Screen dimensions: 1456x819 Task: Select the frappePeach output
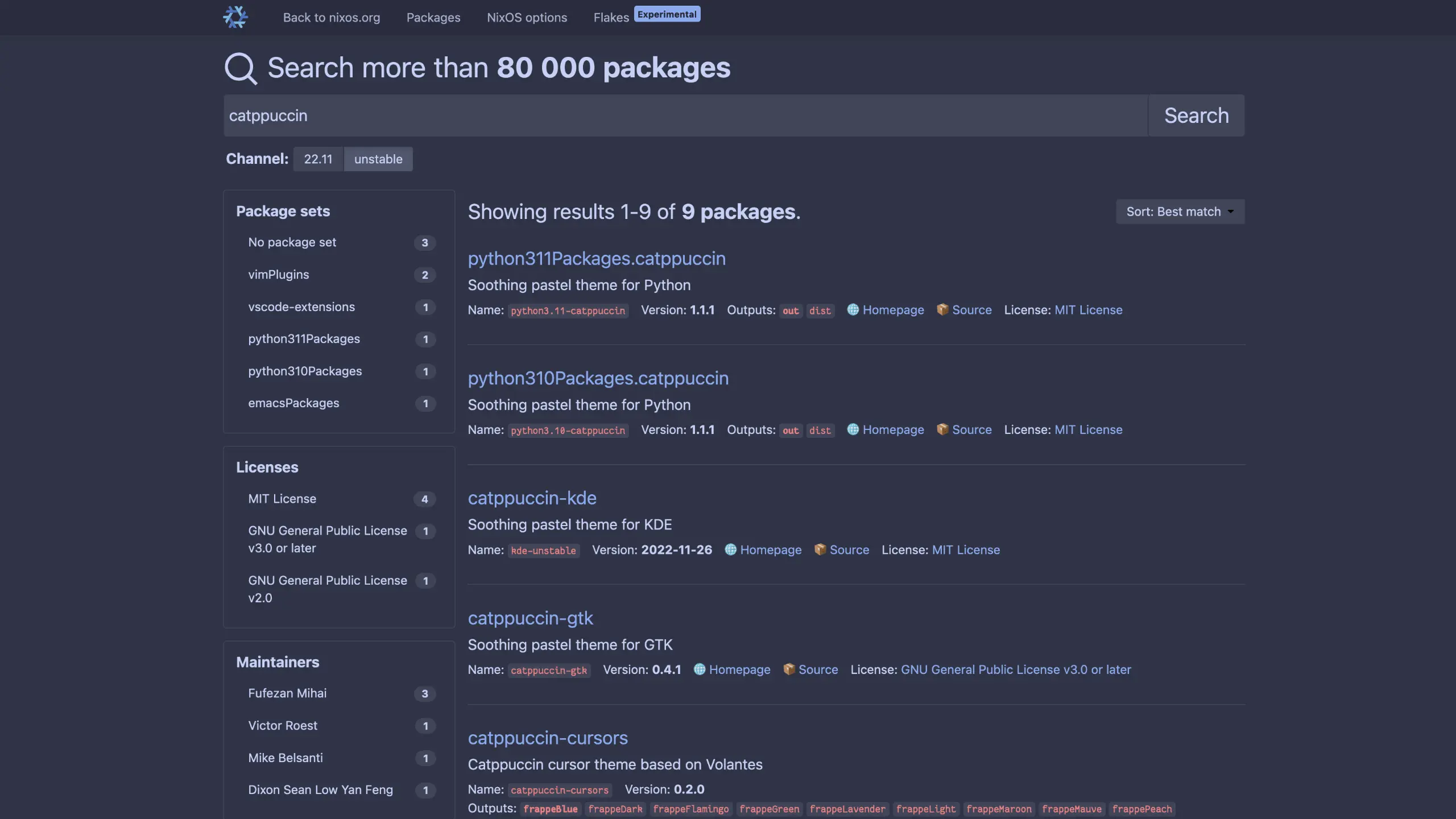(x=1141, y=809)
